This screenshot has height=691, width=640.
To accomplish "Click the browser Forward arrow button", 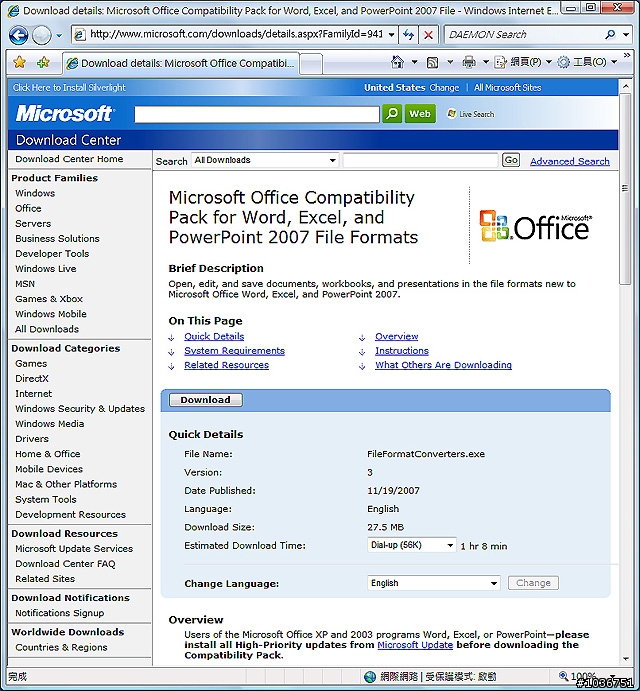I will 42,35.
